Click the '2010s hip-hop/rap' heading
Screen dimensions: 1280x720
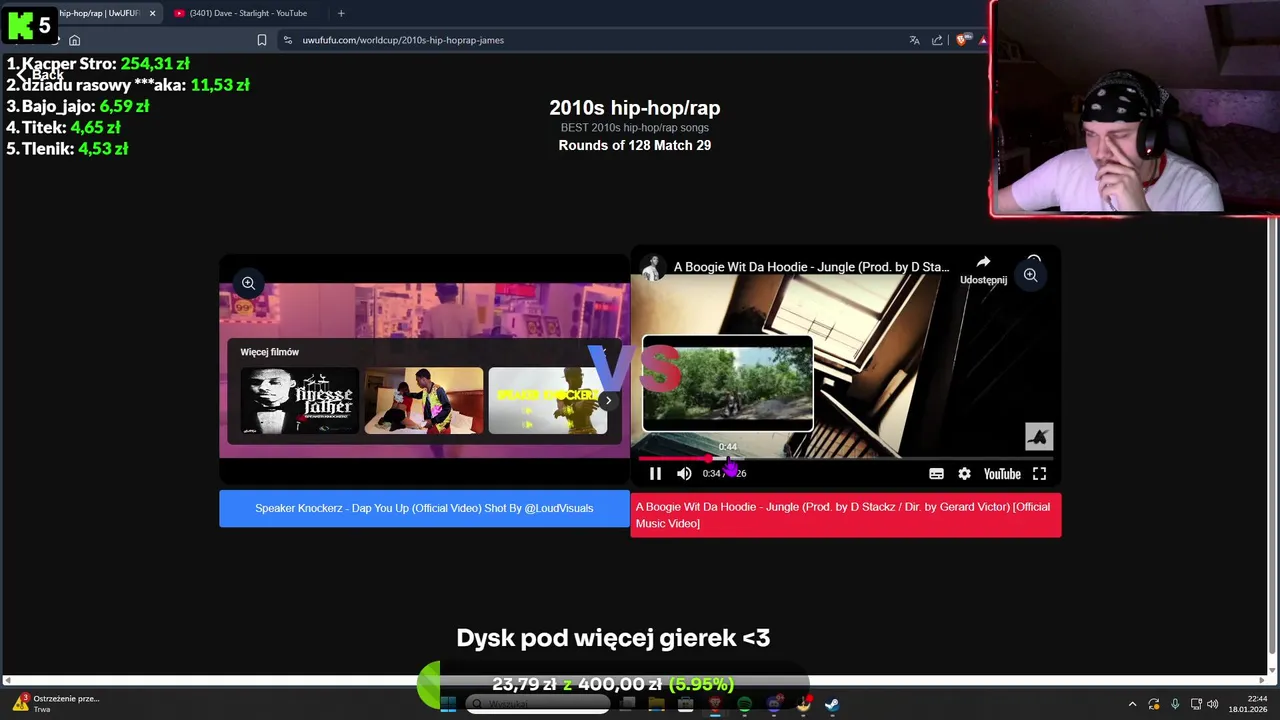(635, 108)
